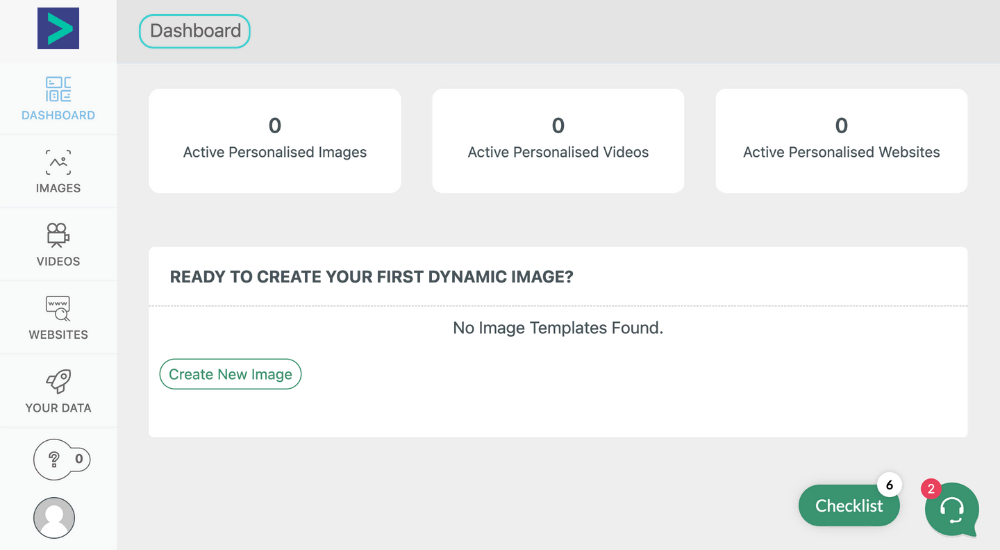Click the rocket icon for Your Data
This screenshot has height=550, width=1000.
pyautogui.click(x=58, y=381)
